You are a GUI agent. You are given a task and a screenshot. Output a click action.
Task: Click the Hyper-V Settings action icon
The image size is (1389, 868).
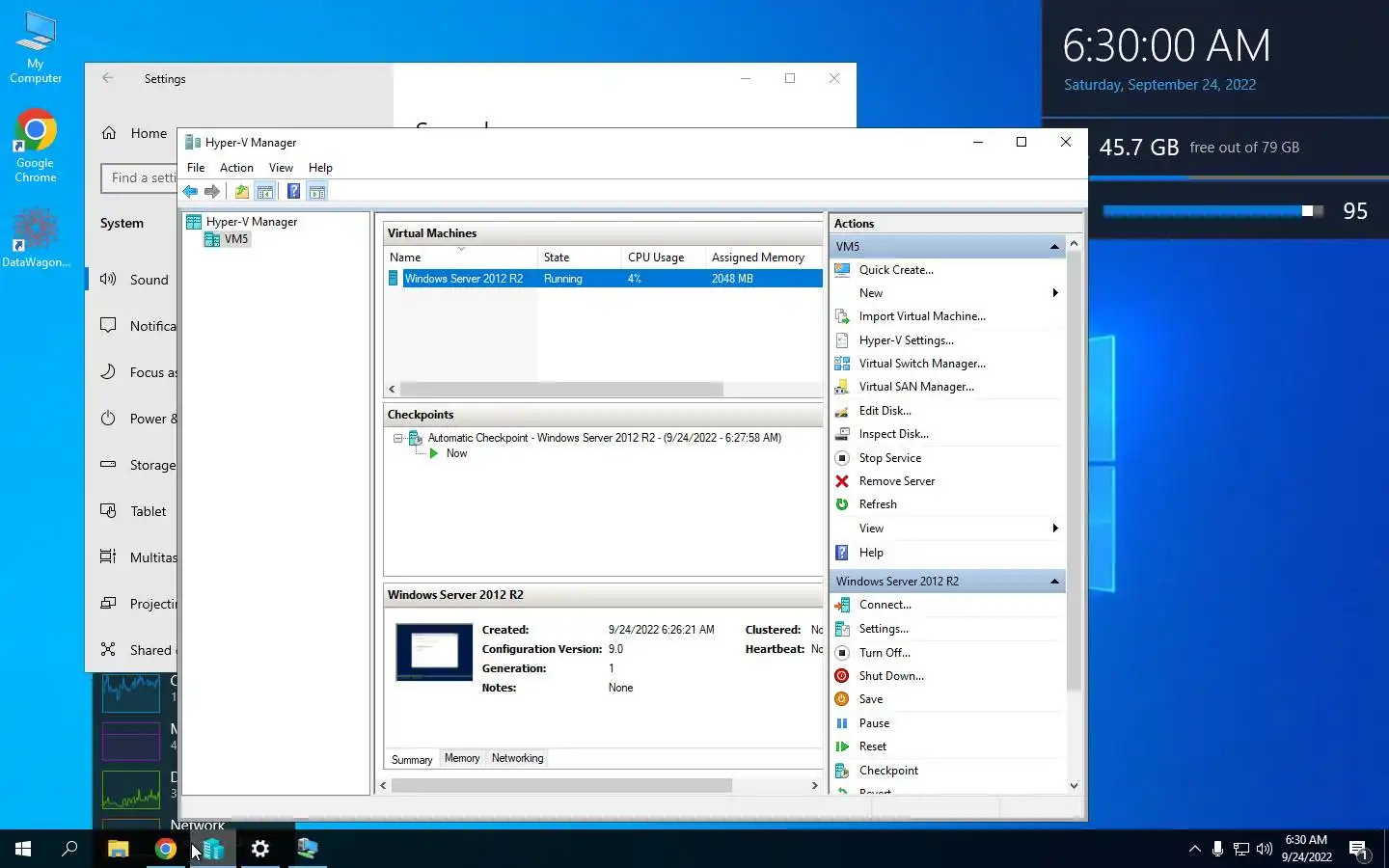(842, 340)
